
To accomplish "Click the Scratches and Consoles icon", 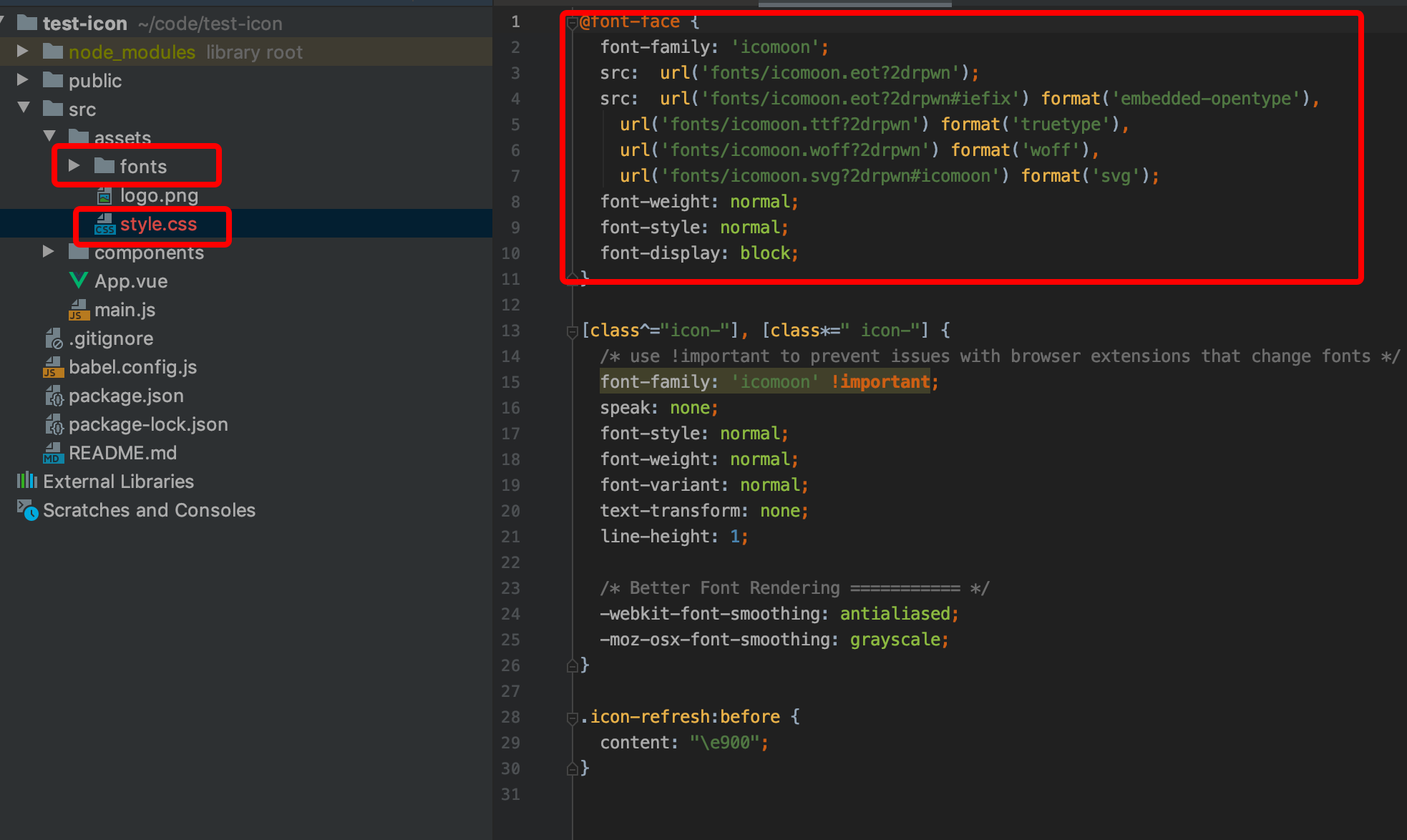I will pos(27,509).
